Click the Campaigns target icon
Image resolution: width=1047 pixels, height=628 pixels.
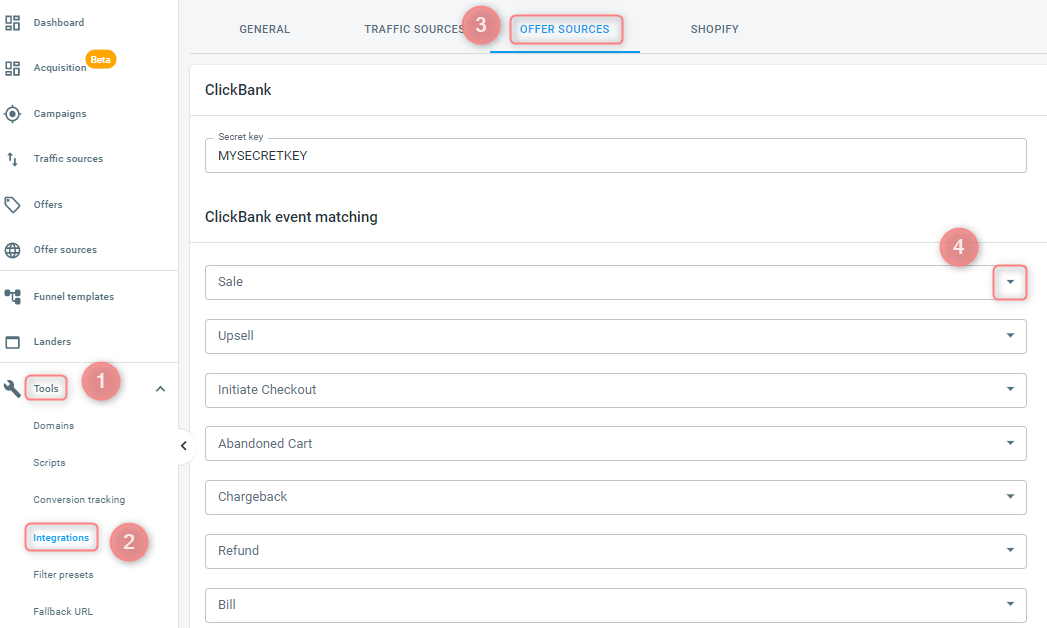[12, 113]
